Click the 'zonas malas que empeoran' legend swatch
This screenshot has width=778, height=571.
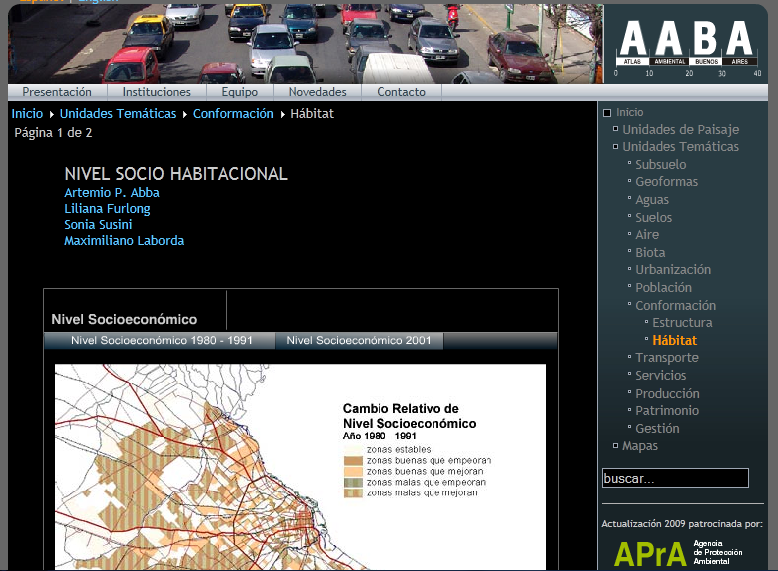pyautogui.click(x=353, y=482)
